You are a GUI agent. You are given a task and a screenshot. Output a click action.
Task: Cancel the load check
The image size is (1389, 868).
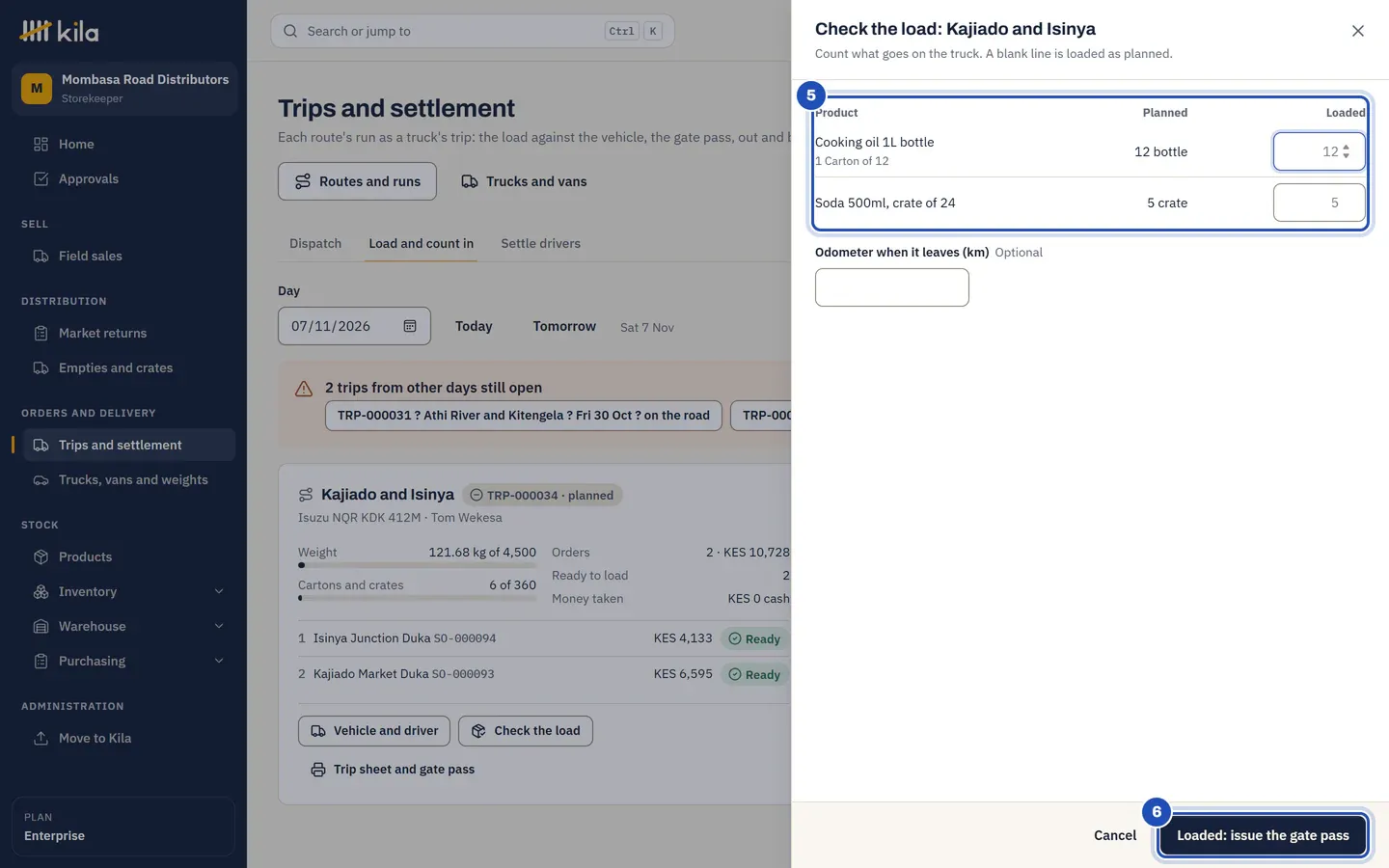[x=1115, y=835]
